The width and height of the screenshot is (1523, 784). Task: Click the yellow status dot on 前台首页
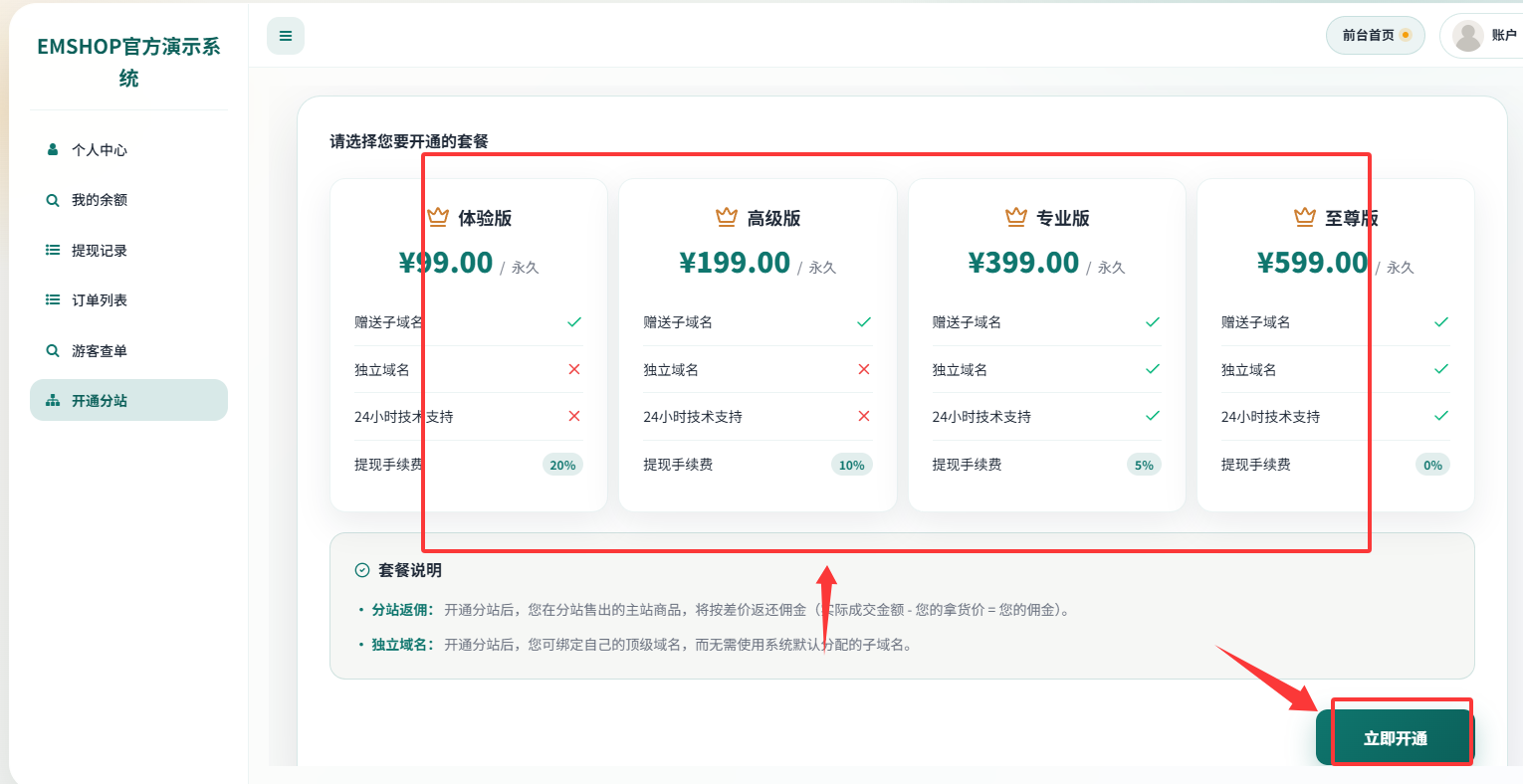(1407, 33)
